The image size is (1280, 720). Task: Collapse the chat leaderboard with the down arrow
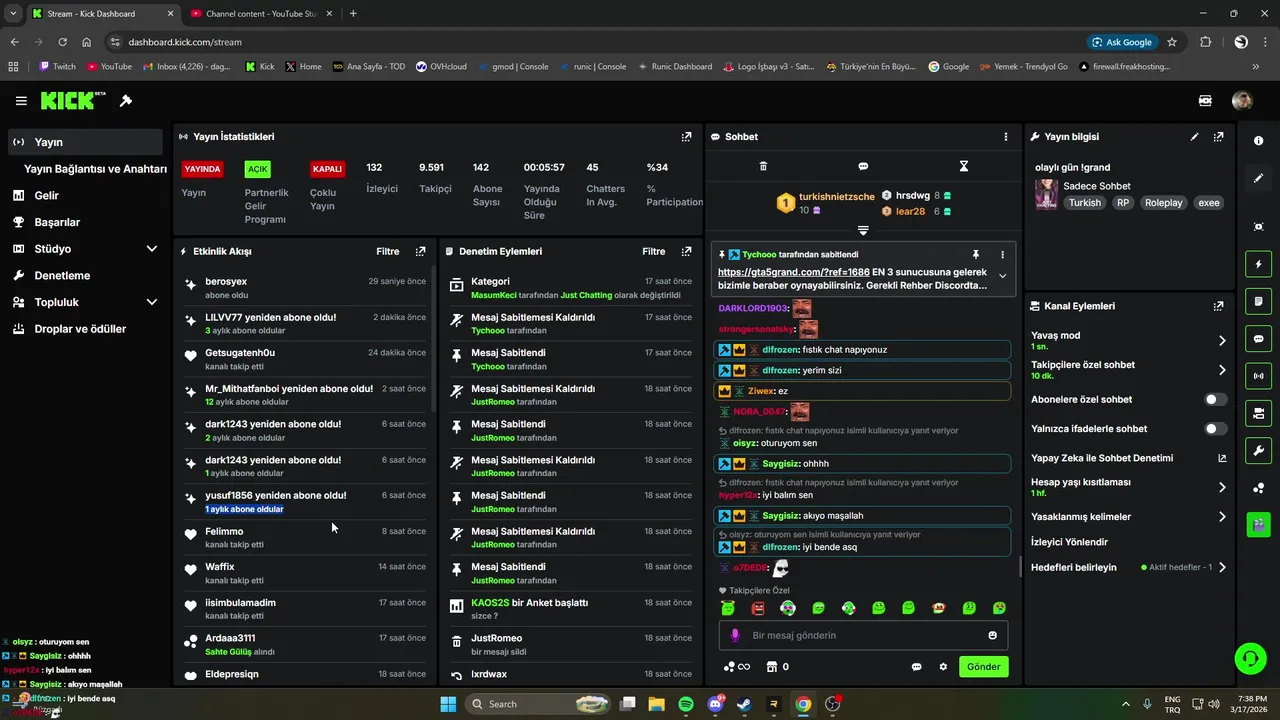coord(863,230)
